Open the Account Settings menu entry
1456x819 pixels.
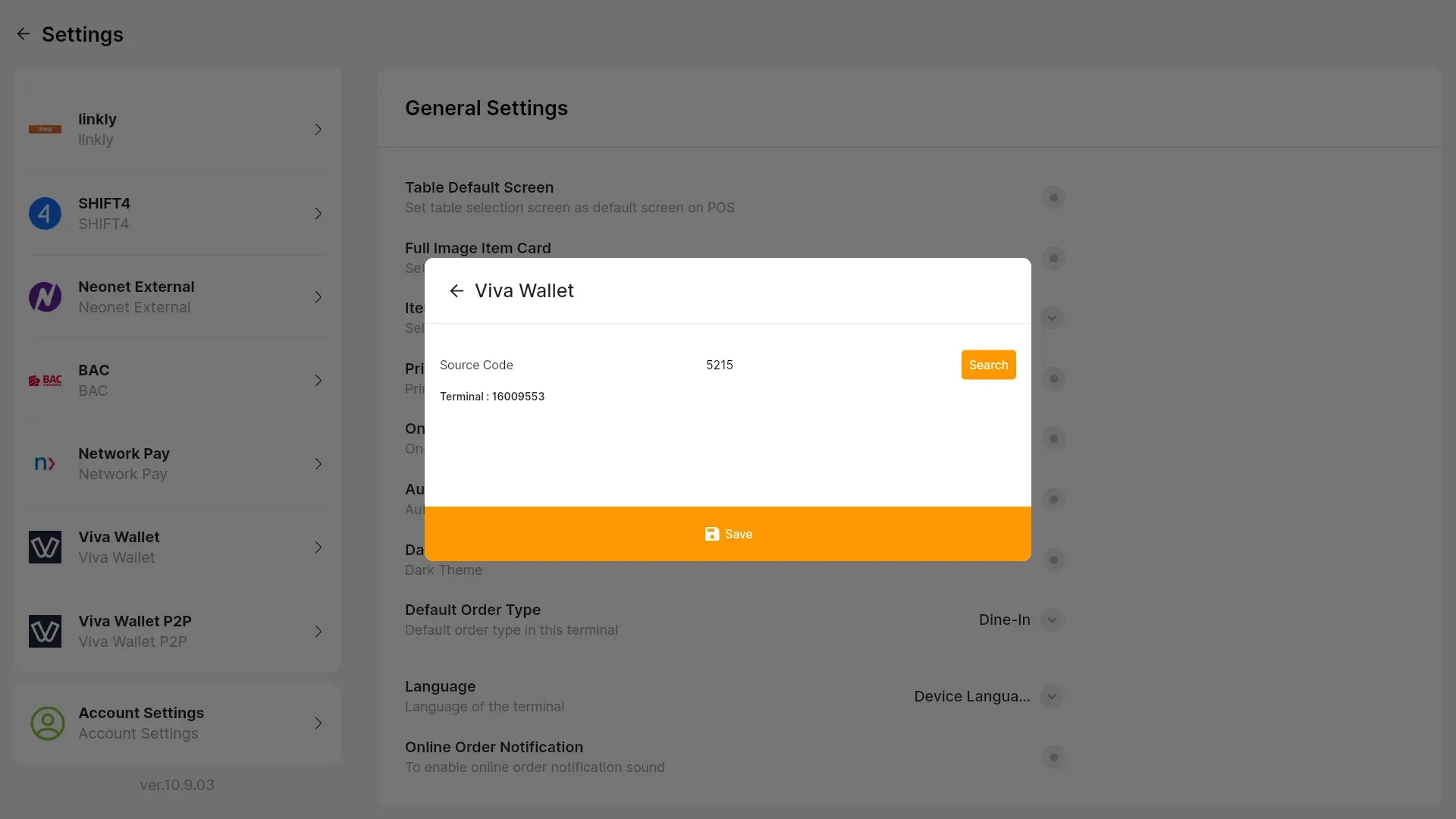pyautogui.click(x=177, y=723)
